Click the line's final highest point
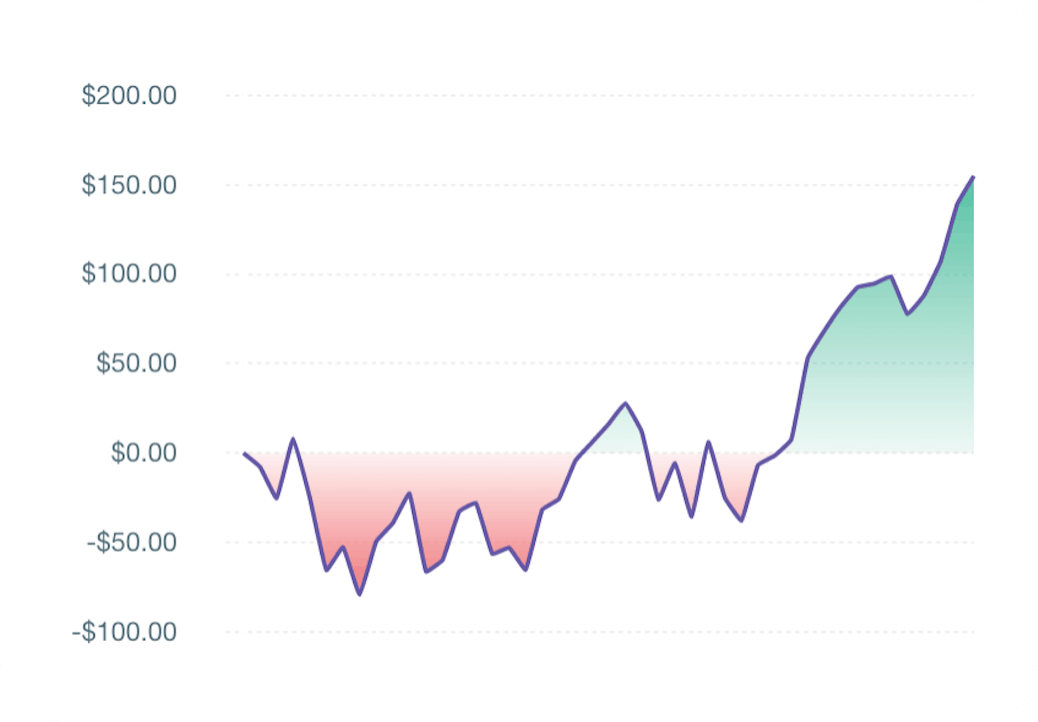This screenshot has width=1038, height=722. pyautogui.click(x=973, y=177)
